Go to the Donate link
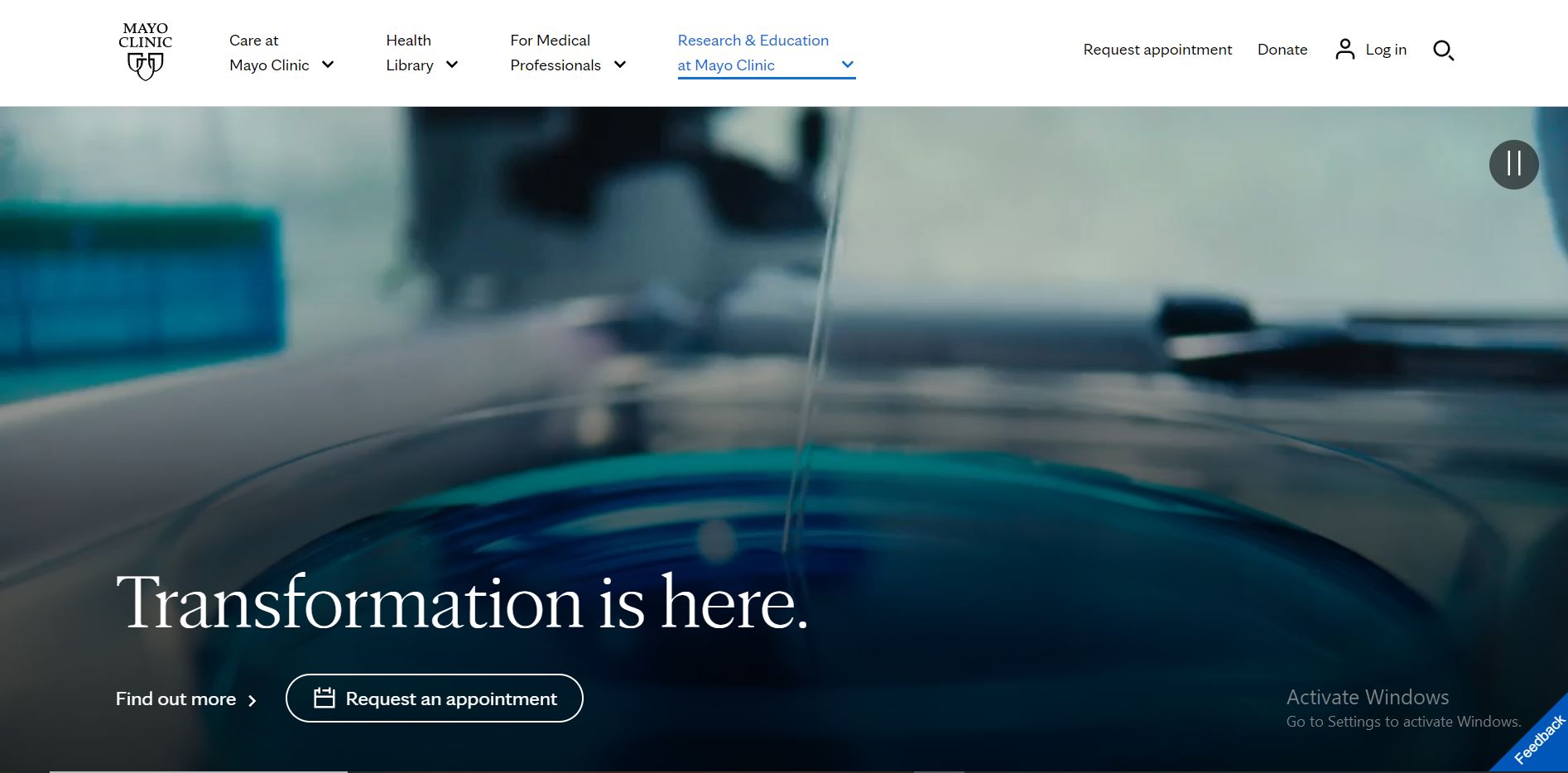 point(1282,50)
